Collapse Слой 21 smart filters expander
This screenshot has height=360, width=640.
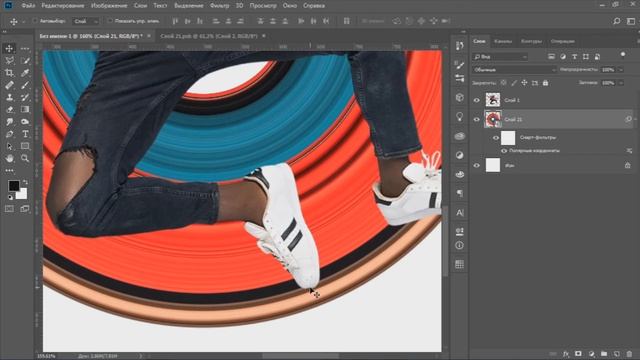tap(635, 119)
